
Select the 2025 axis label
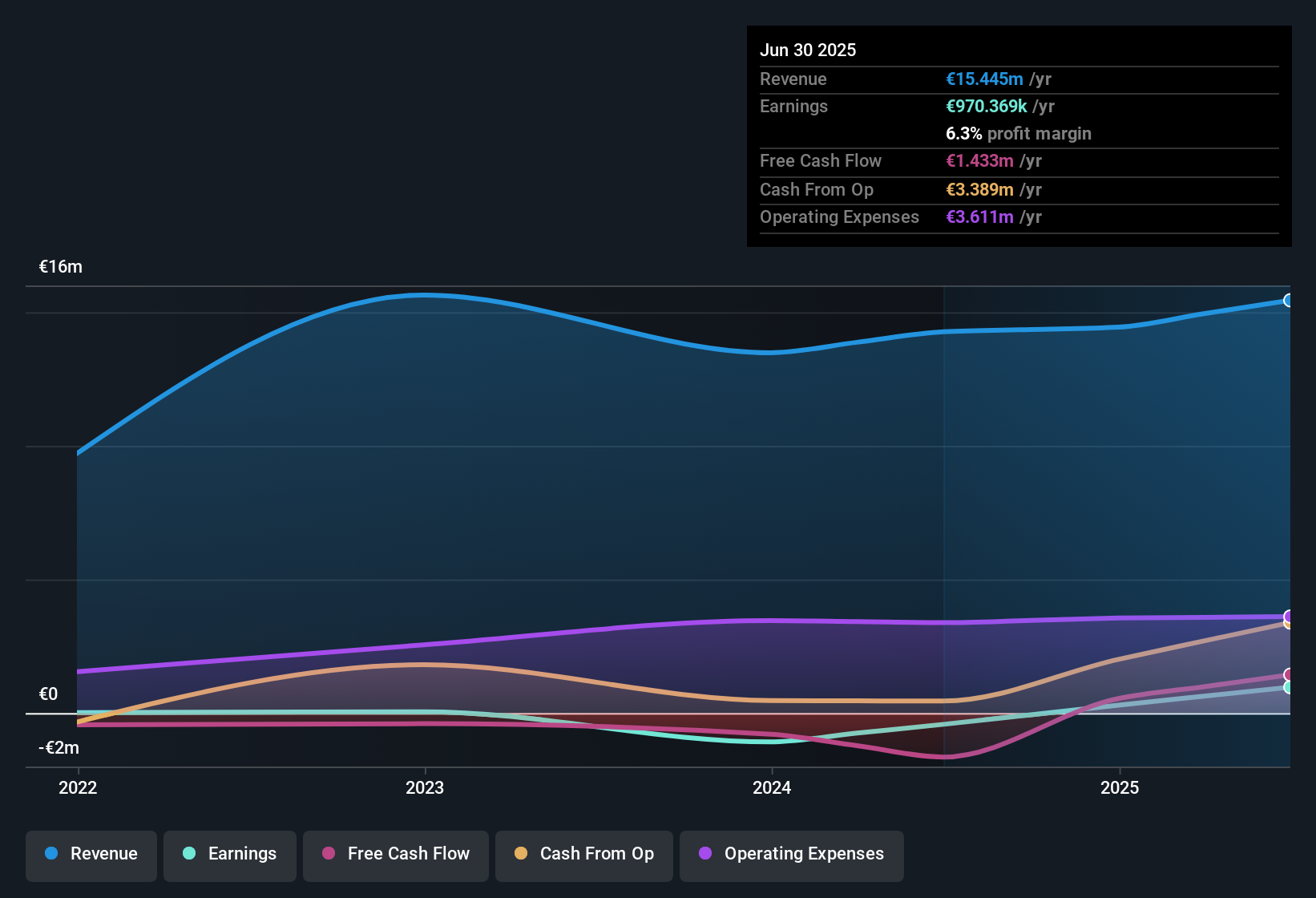pyautogui.click(x=1121, y=787)
